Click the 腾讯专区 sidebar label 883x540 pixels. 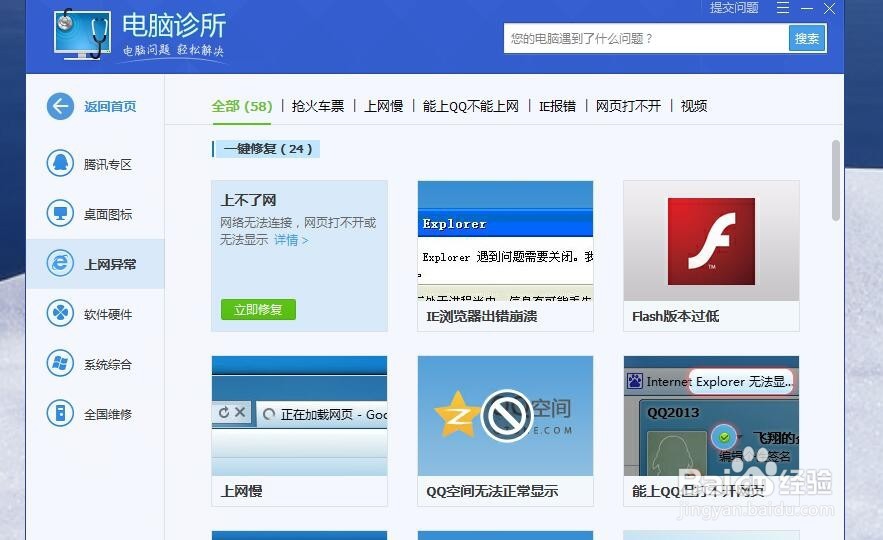coord(108,164)
